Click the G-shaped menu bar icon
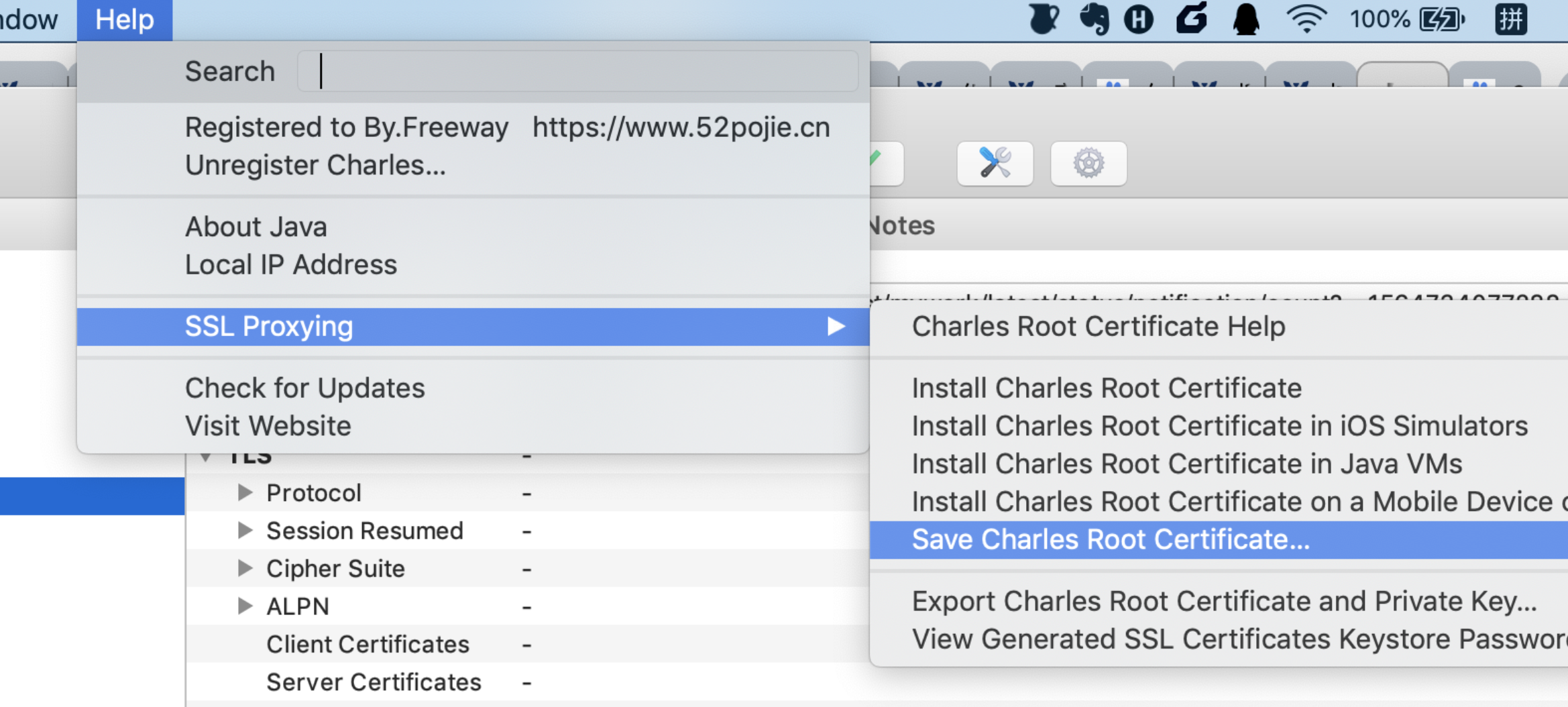The image size is (1568, 707). pyautogui.click(x=1192, y=18)
